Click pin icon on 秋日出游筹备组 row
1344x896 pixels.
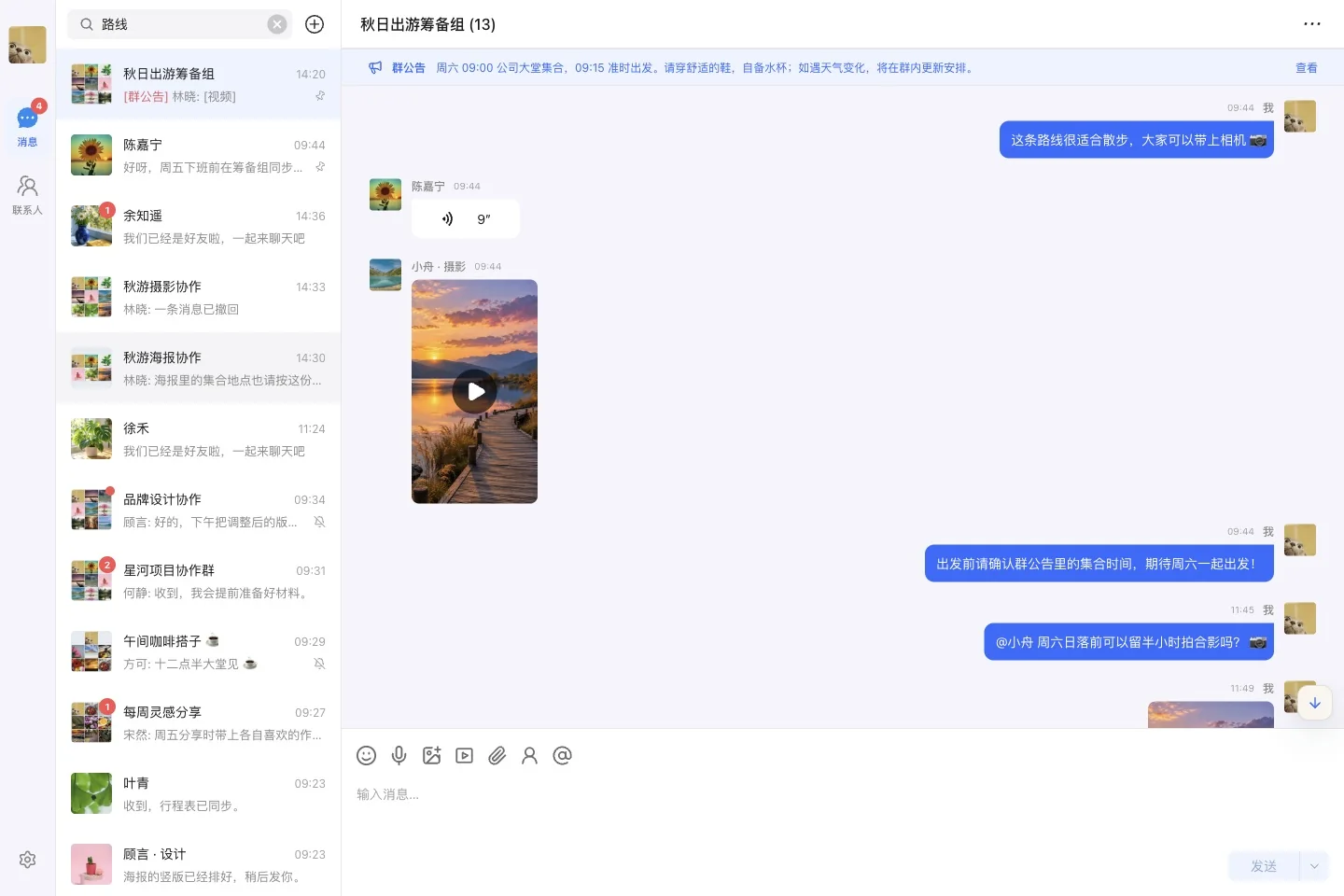click(320, 96)
